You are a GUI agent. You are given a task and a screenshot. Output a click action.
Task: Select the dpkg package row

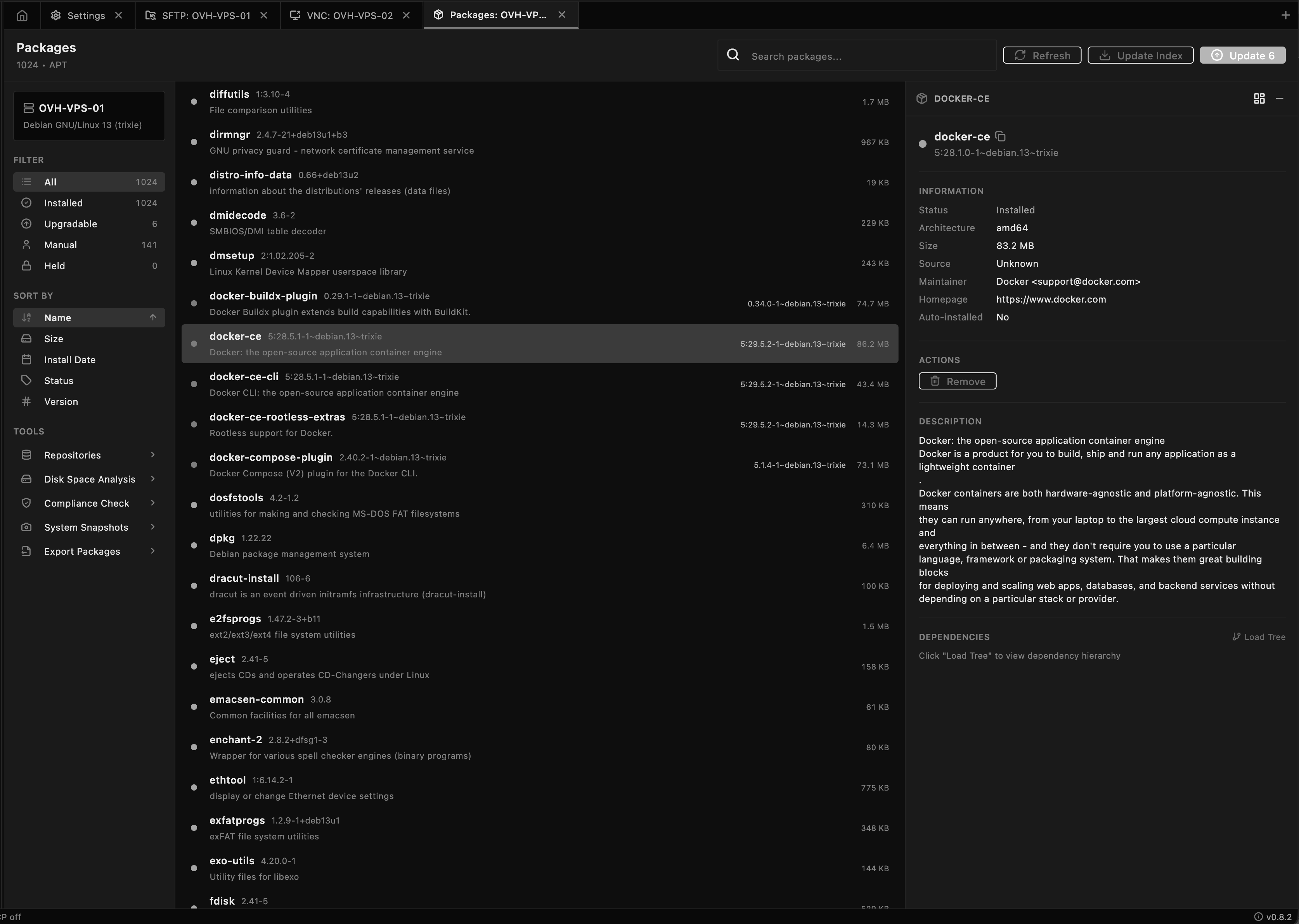[x=539, y=546]
